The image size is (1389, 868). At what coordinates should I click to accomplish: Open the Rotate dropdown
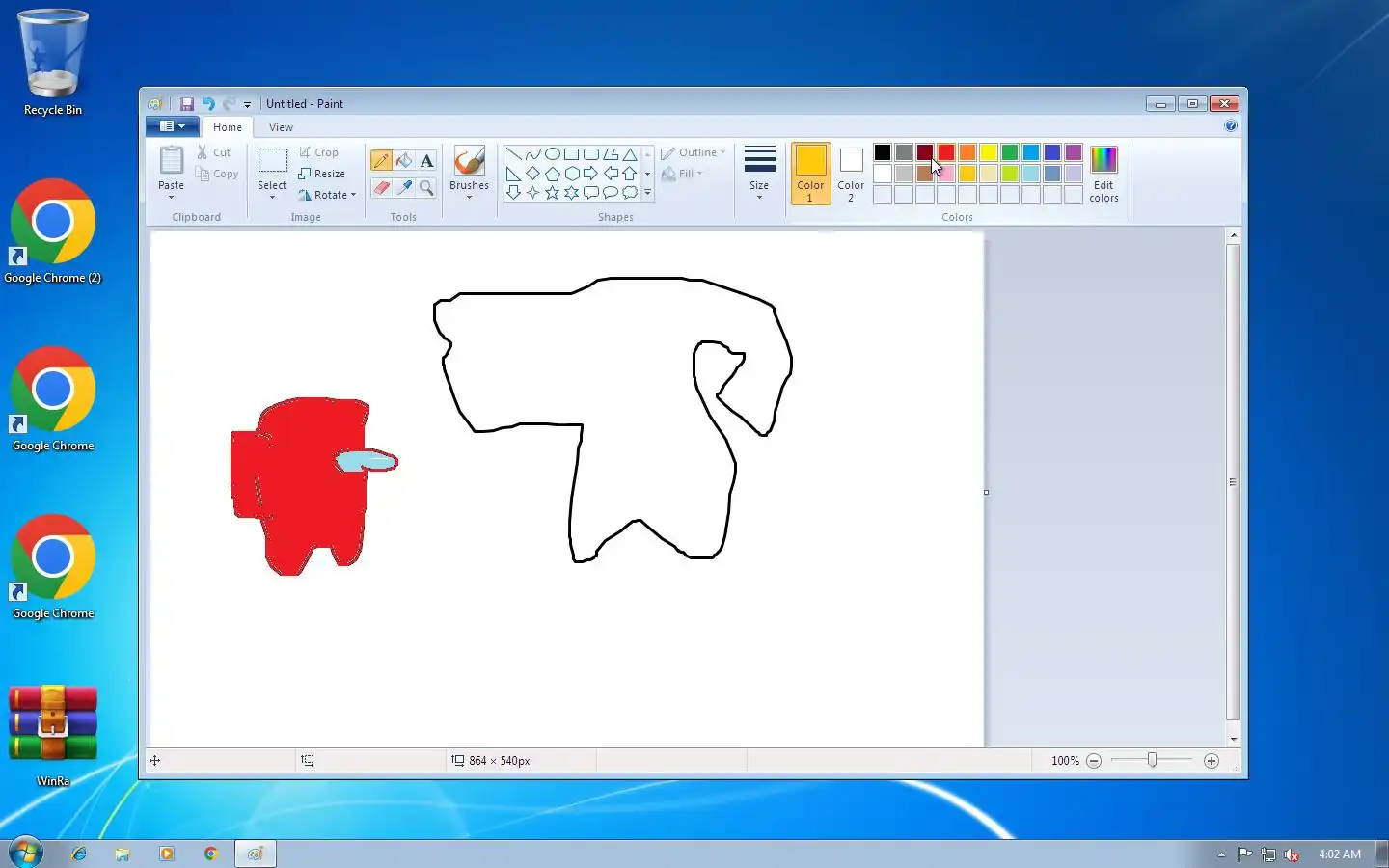click(327, 195)
